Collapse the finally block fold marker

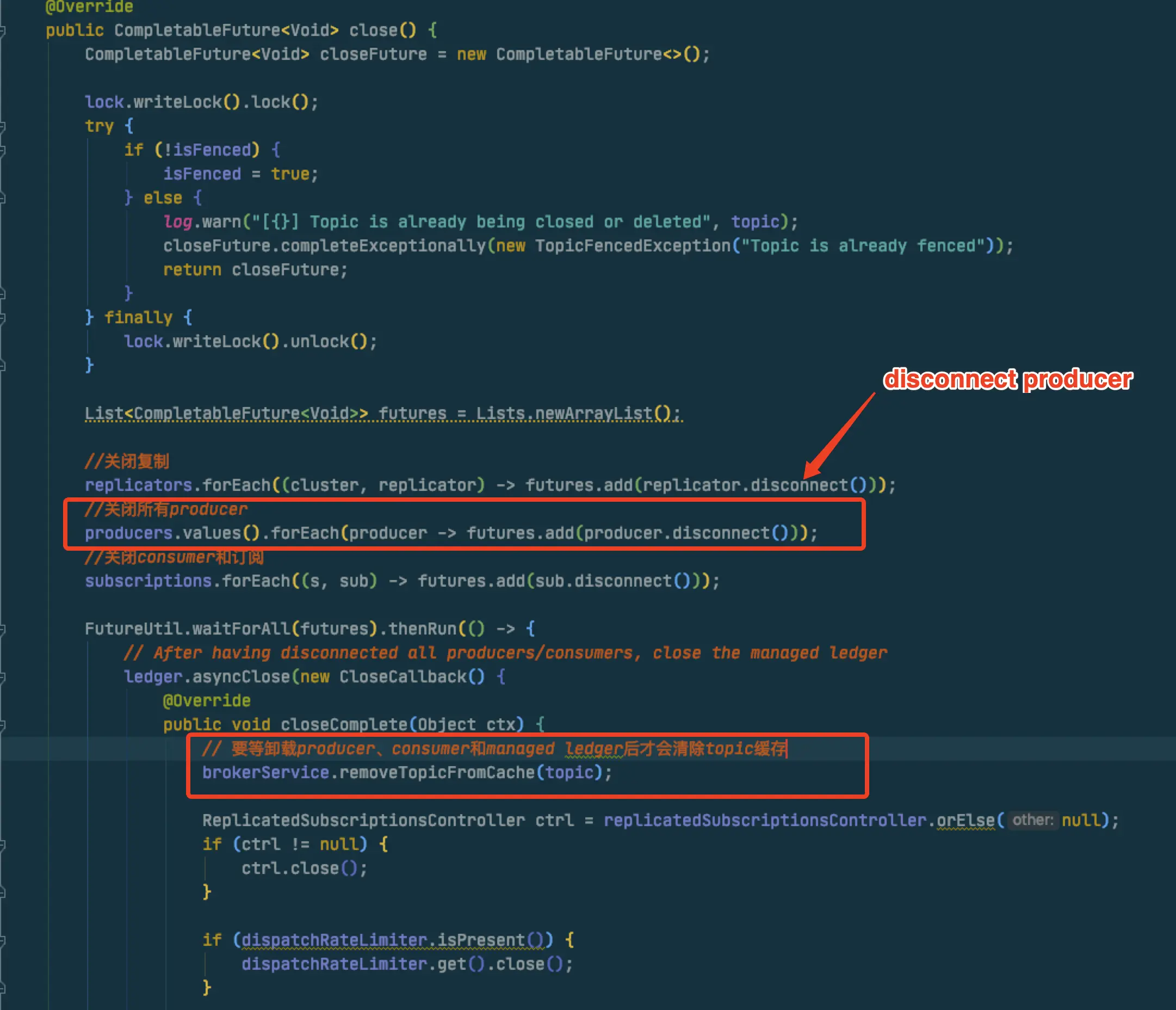coord(2,317)
